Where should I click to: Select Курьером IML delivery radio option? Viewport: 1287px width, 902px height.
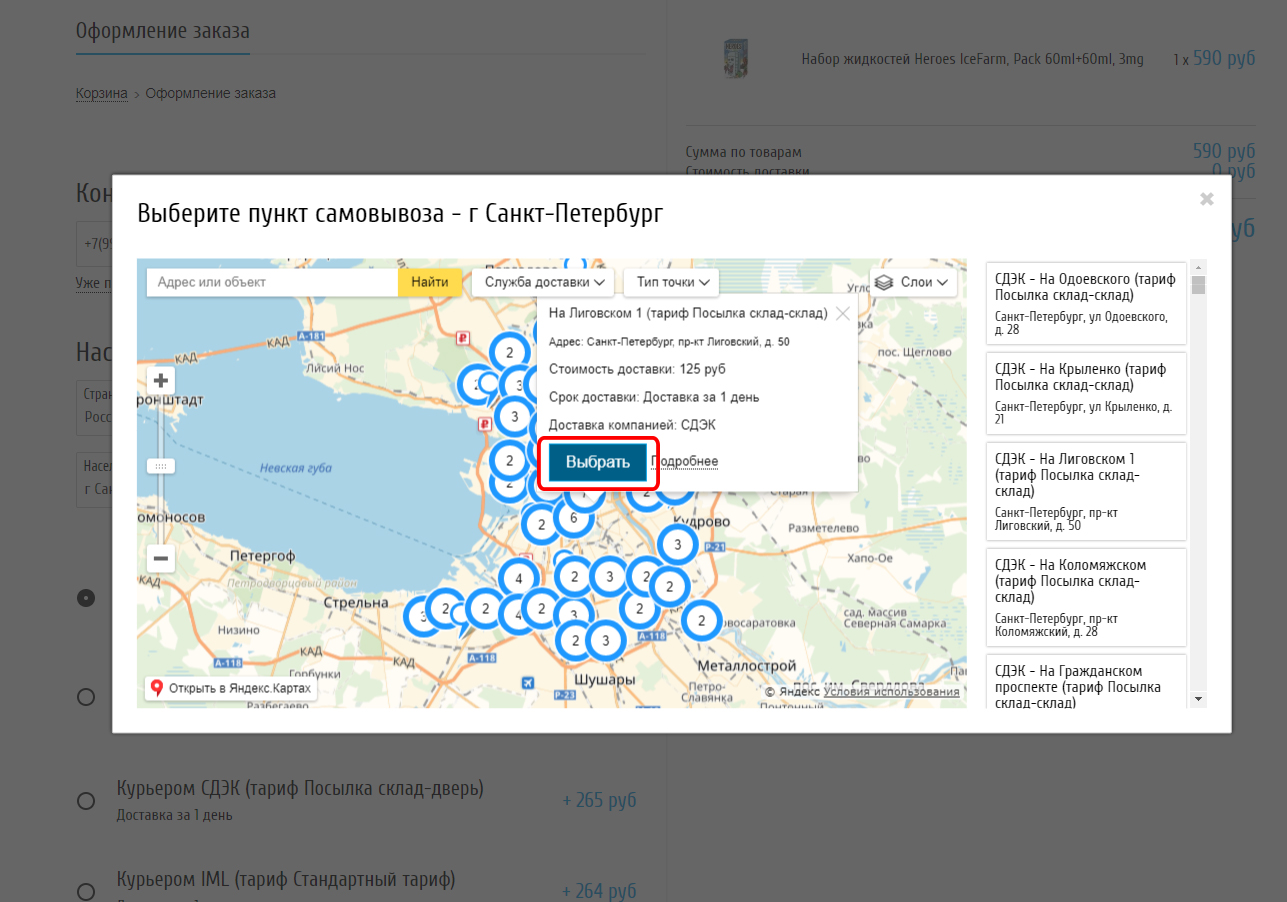86,891
